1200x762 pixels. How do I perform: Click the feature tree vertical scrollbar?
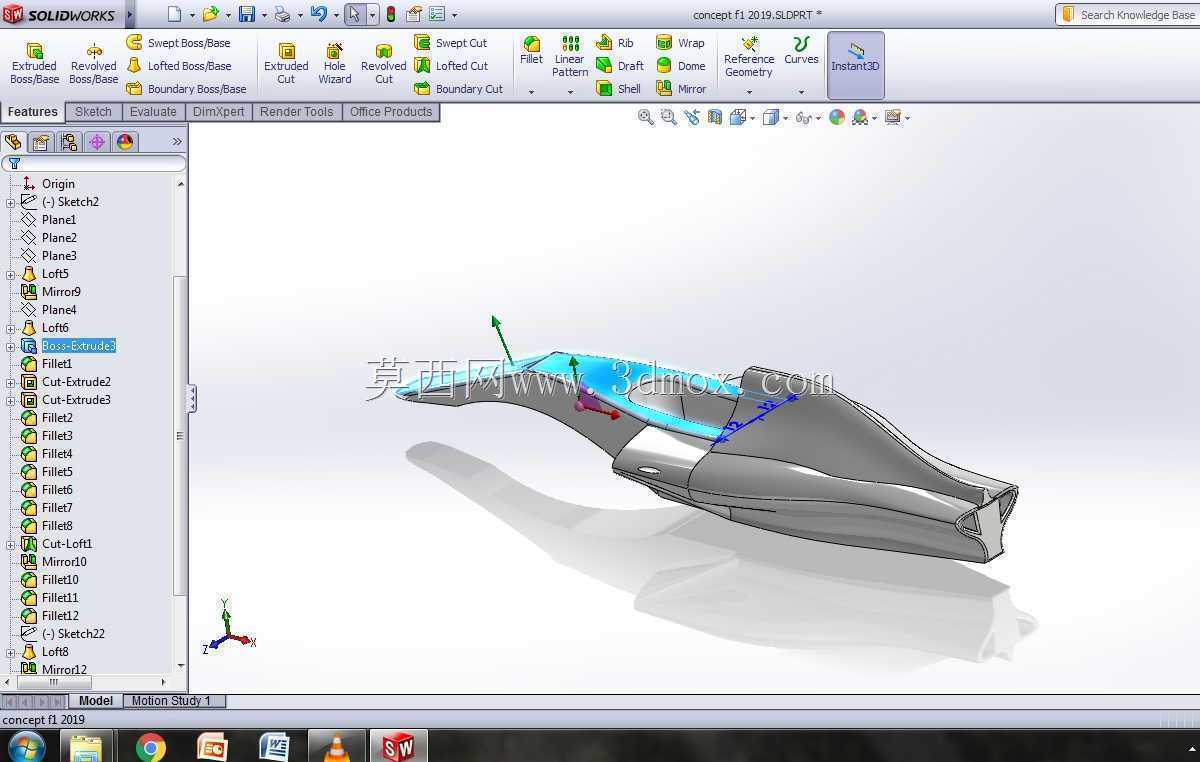[180, 435]
